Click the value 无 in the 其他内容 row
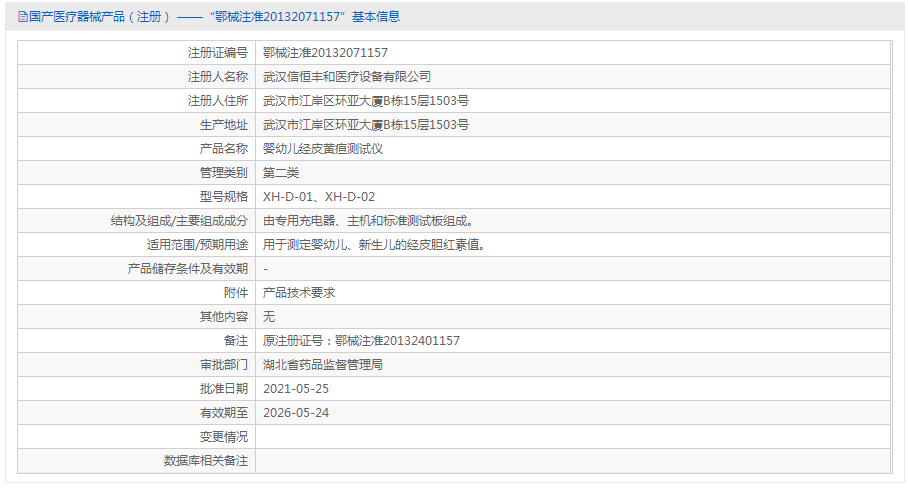908x496 pixels. [x=269, y=317]
